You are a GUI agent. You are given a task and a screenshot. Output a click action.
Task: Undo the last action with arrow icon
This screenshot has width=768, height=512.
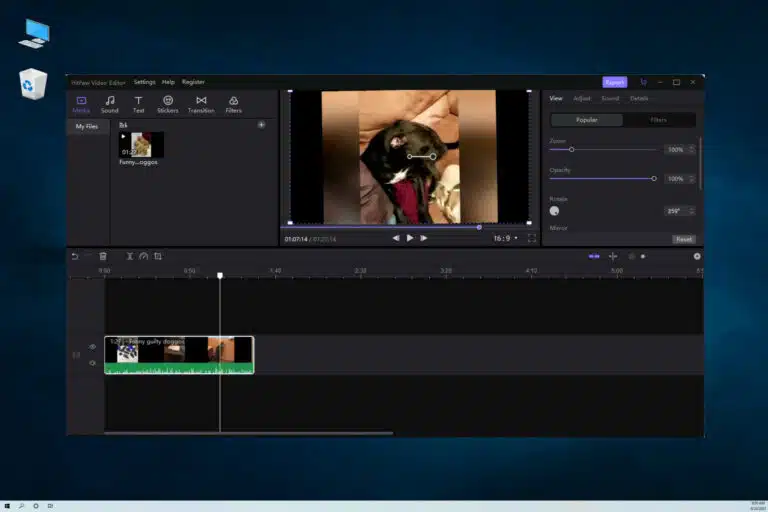tap(75, 256)
